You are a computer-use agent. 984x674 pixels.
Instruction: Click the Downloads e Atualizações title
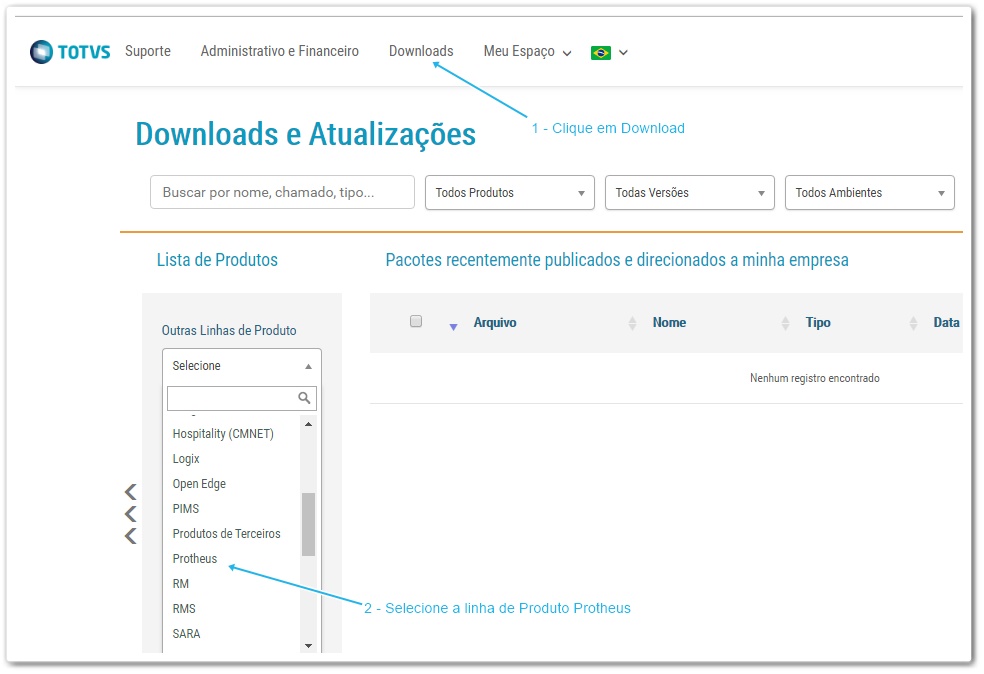pyautogui.click(x=306, y=134)
